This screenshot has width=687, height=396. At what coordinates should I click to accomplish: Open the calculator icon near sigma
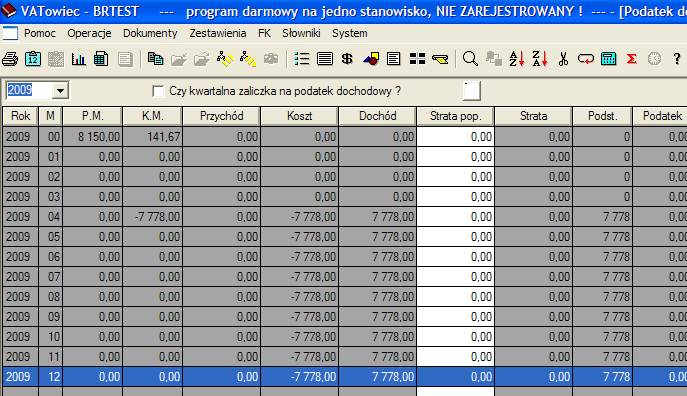tap(609, 59)
